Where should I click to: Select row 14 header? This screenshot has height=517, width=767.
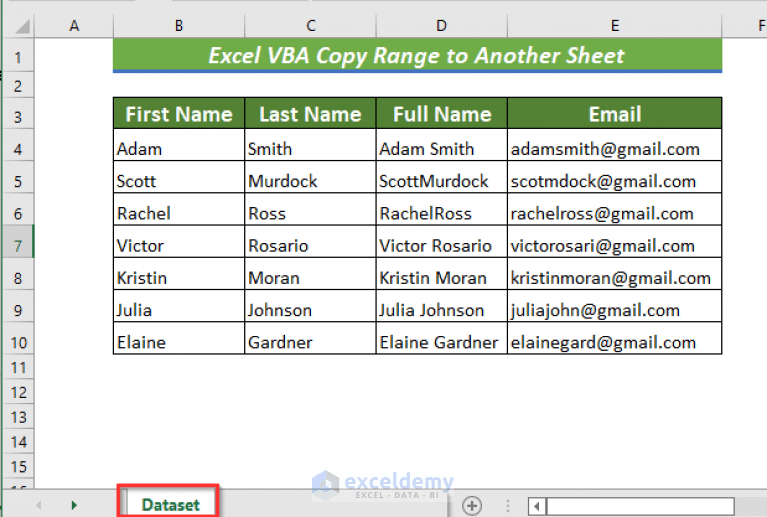(18, 442)
